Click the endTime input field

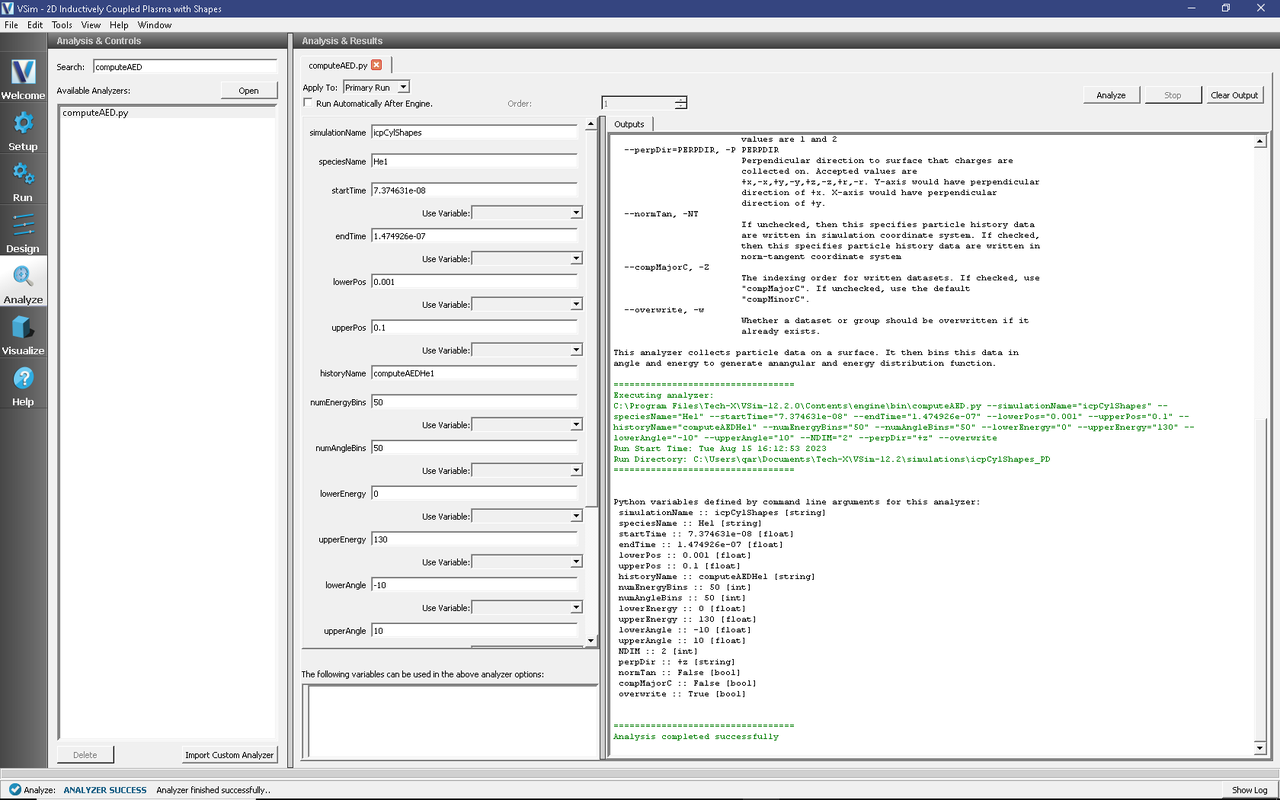click(x=474, y=236)
